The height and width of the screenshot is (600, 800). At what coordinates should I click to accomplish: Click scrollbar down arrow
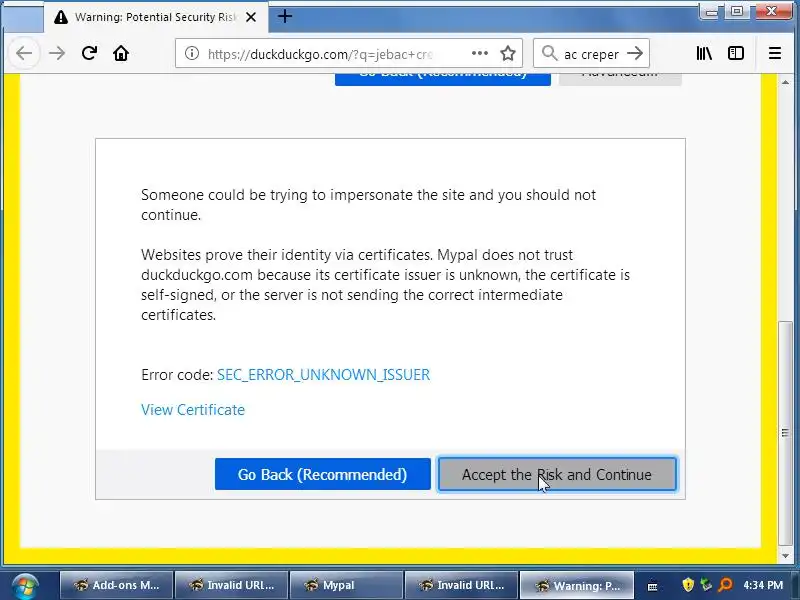tap(786, 556)
